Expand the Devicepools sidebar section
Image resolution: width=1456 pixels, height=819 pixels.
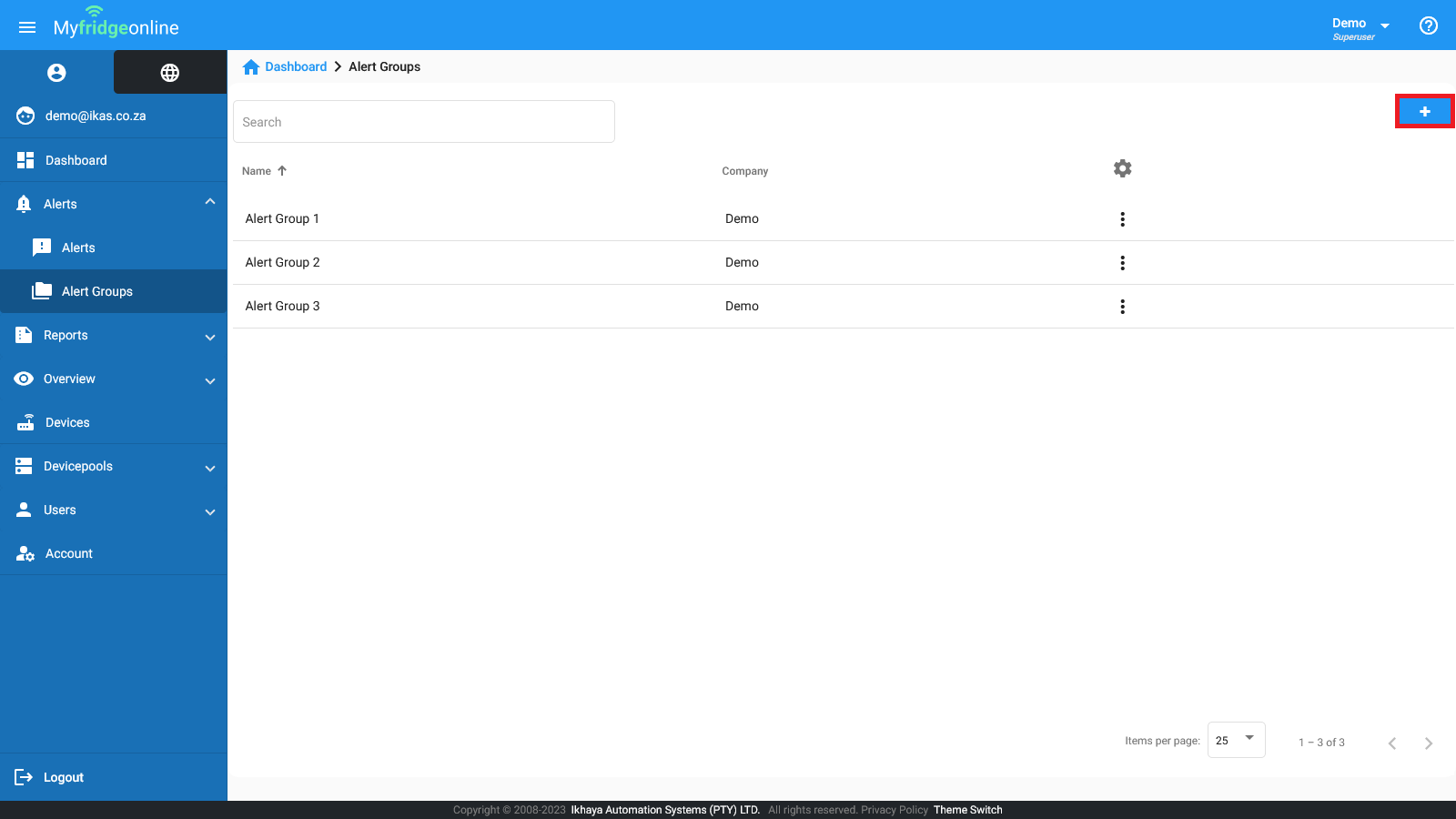pyautogui.click(x=210, y=468)
